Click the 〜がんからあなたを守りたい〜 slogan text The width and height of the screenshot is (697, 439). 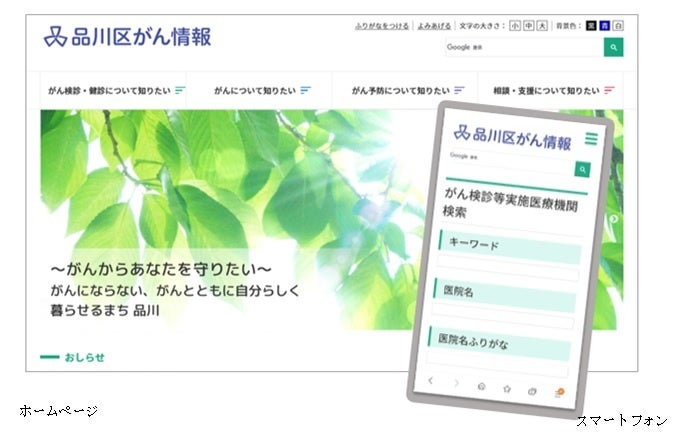[x=161, y=269]
